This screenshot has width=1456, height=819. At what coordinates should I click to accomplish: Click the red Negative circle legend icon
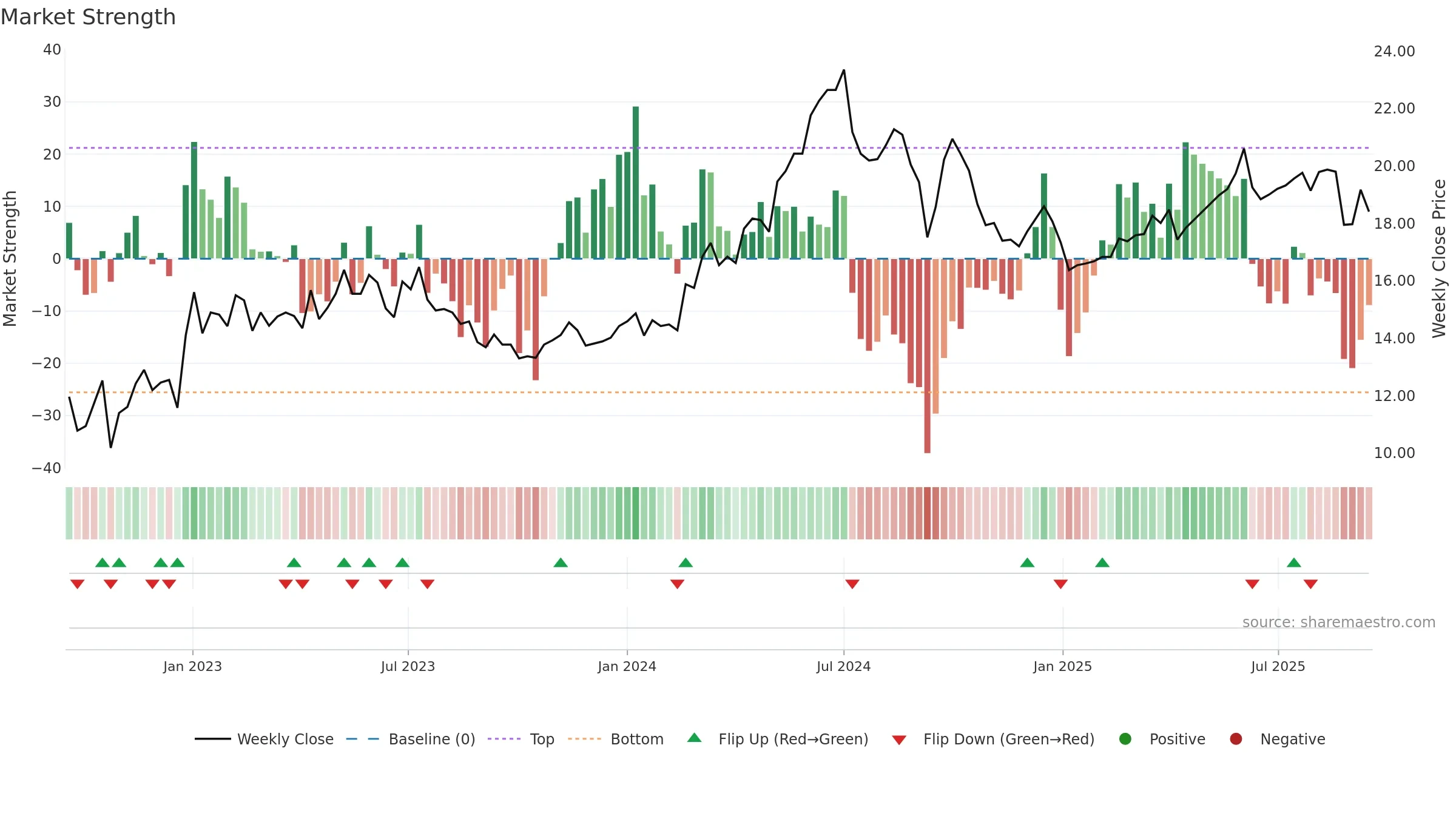coord(1236,739)
